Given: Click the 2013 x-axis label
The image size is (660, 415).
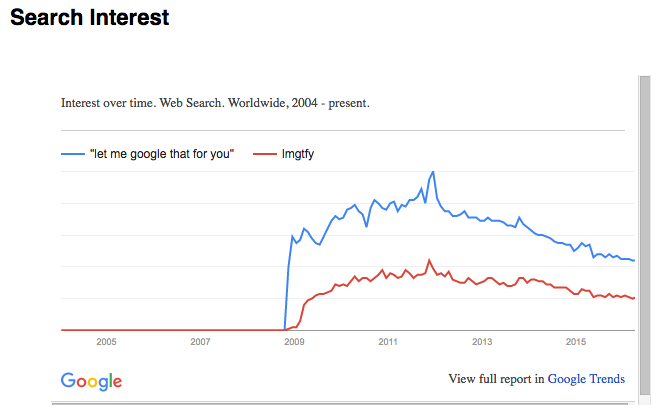Looking at the screenshot, I should [482, 342].
